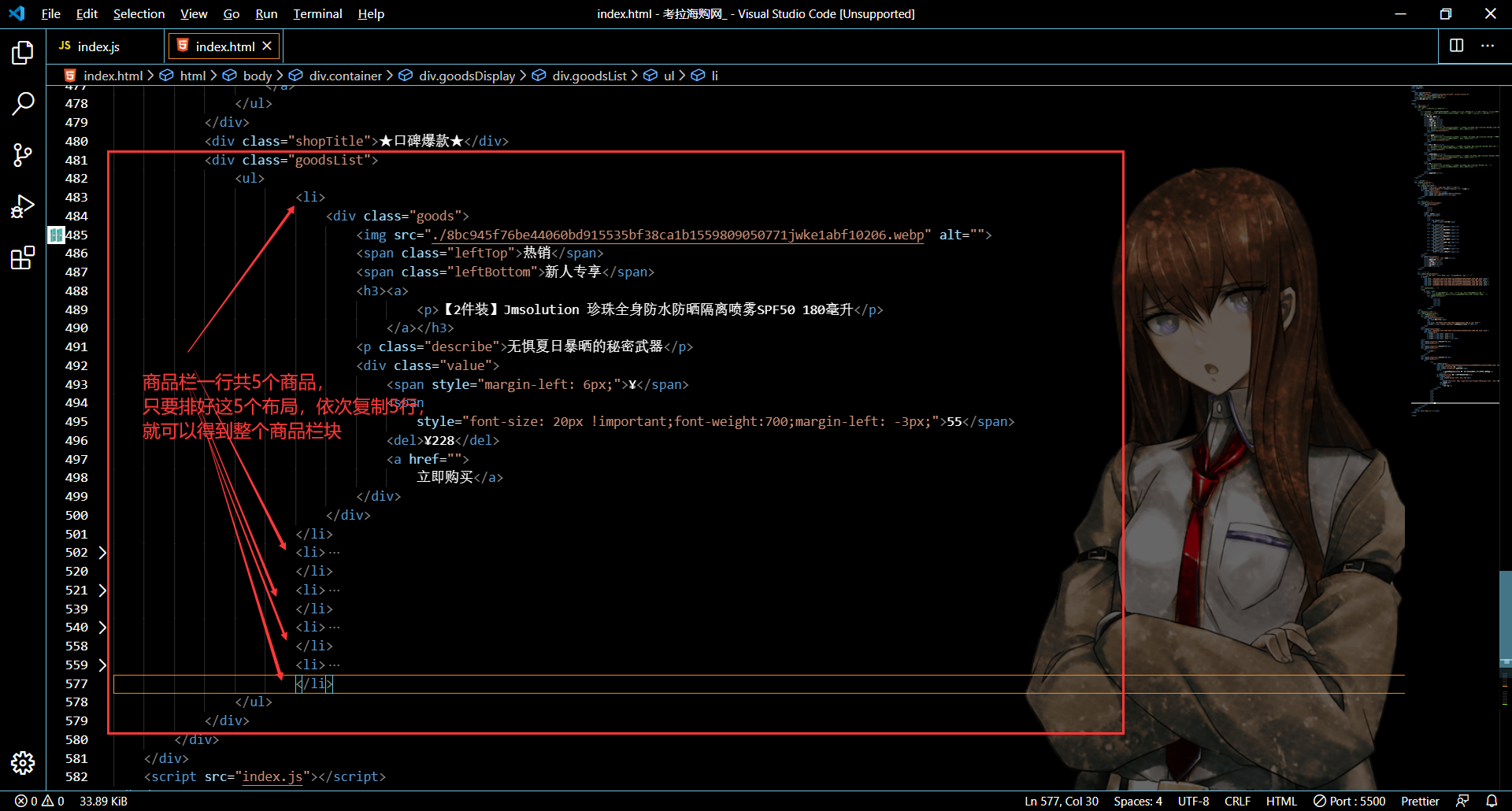This screenshot has height=811, width=1512.
Task: Open the index.js script src link
Action: pos(272,776)
